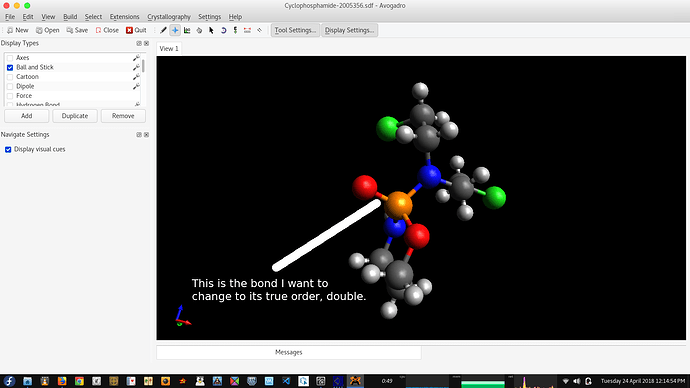Image resolution: width=690 pixels, height=388 pixels.
Task: Open Cartoon display settings wrench
Action: 136,77
